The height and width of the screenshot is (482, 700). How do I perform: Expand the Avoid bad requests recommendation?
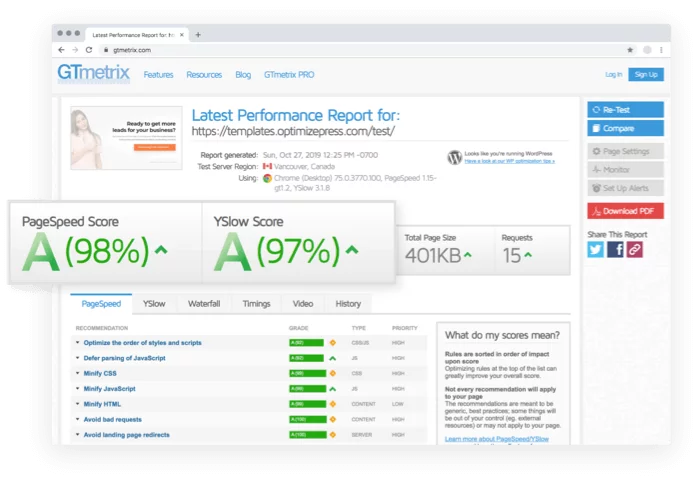click(x=77, y=420)
